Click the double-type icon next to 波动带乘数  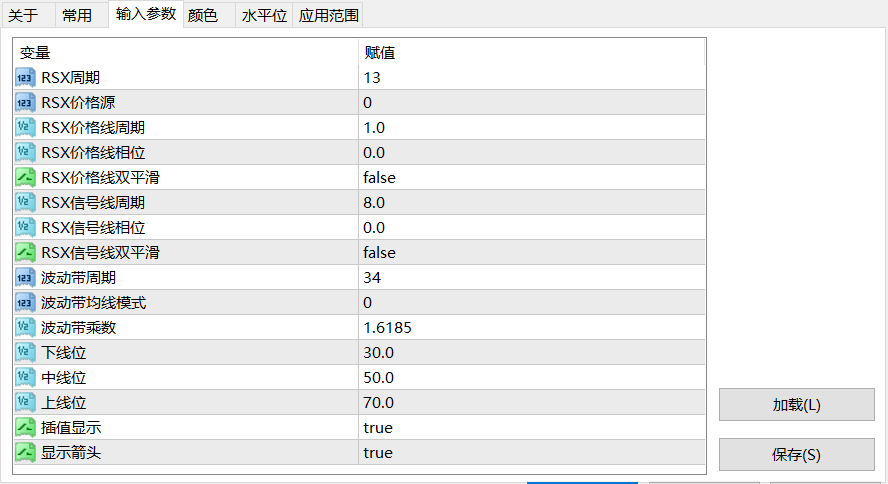tap(25, 328)
